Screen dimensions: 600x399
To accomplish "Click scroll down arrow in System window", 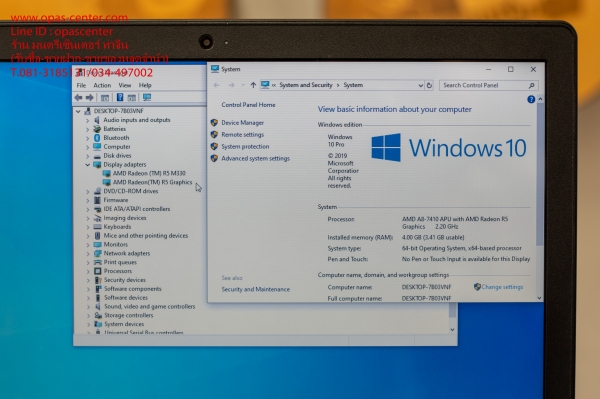I will point(540,298).
